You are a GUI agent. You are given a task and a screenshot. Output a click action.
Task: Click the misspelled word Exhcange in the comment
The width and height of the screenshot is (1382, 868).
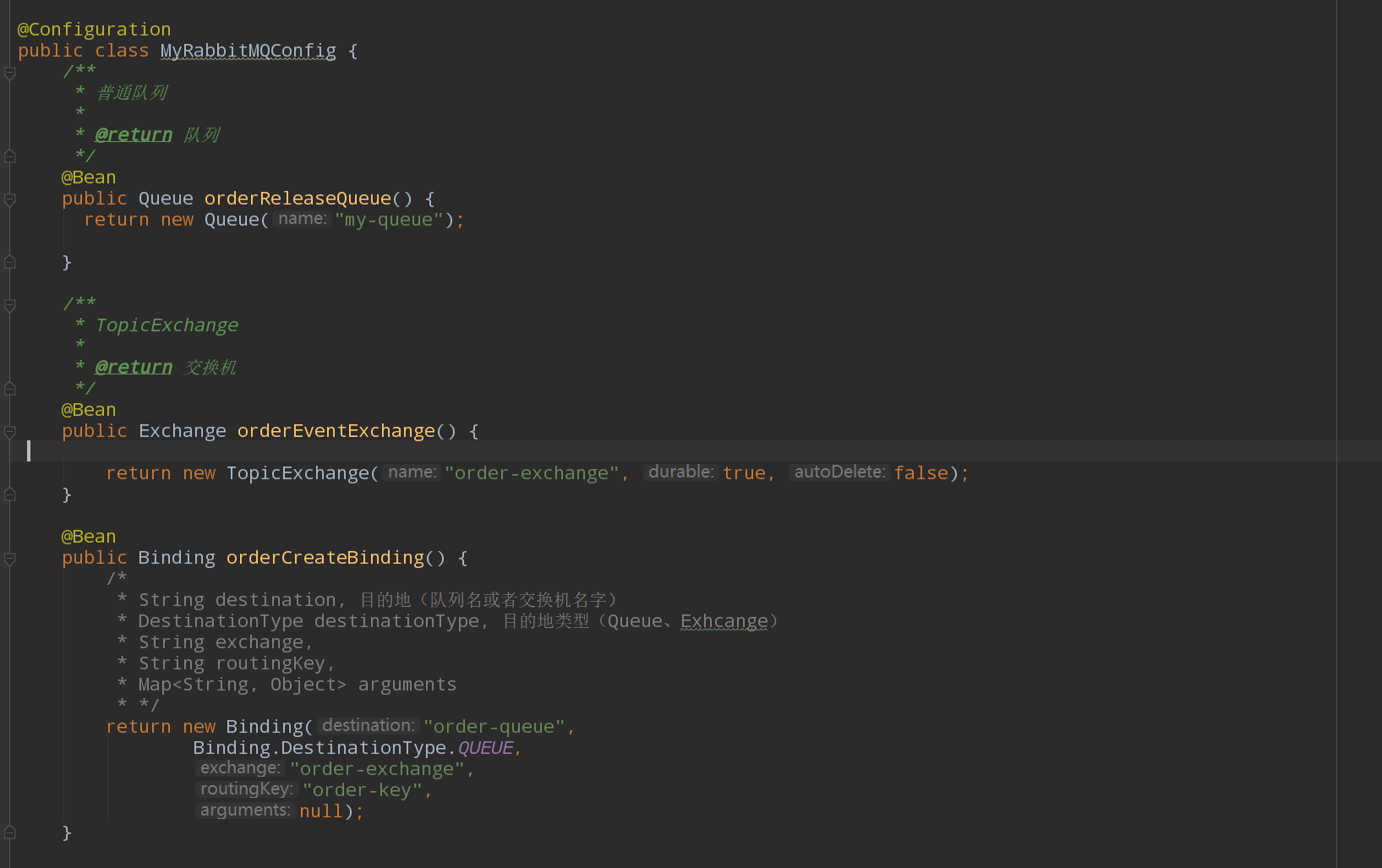pyautogui.click(x=724, y=620)
